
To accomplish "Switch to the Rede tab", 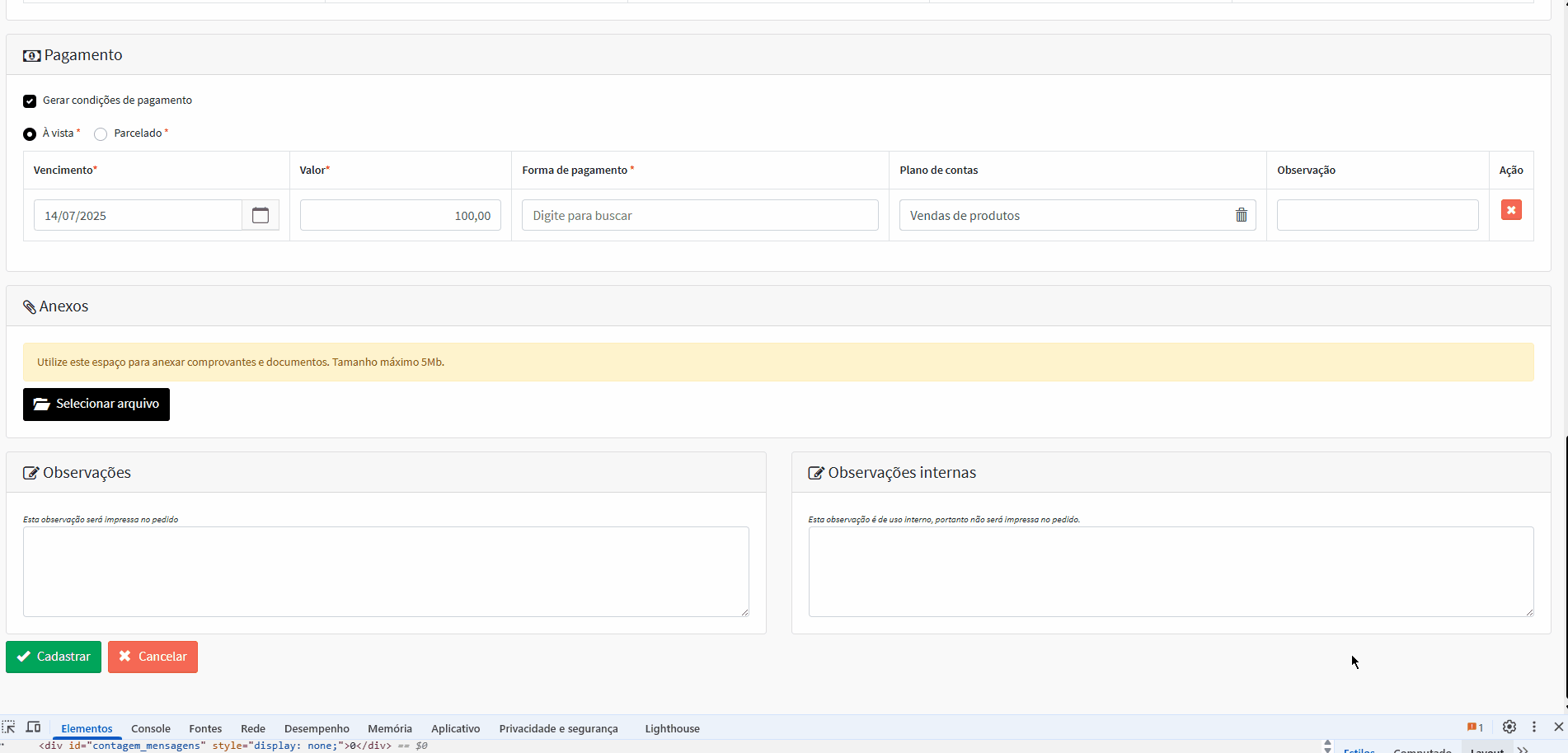I will pyautogui.click(x=252, y=728).
